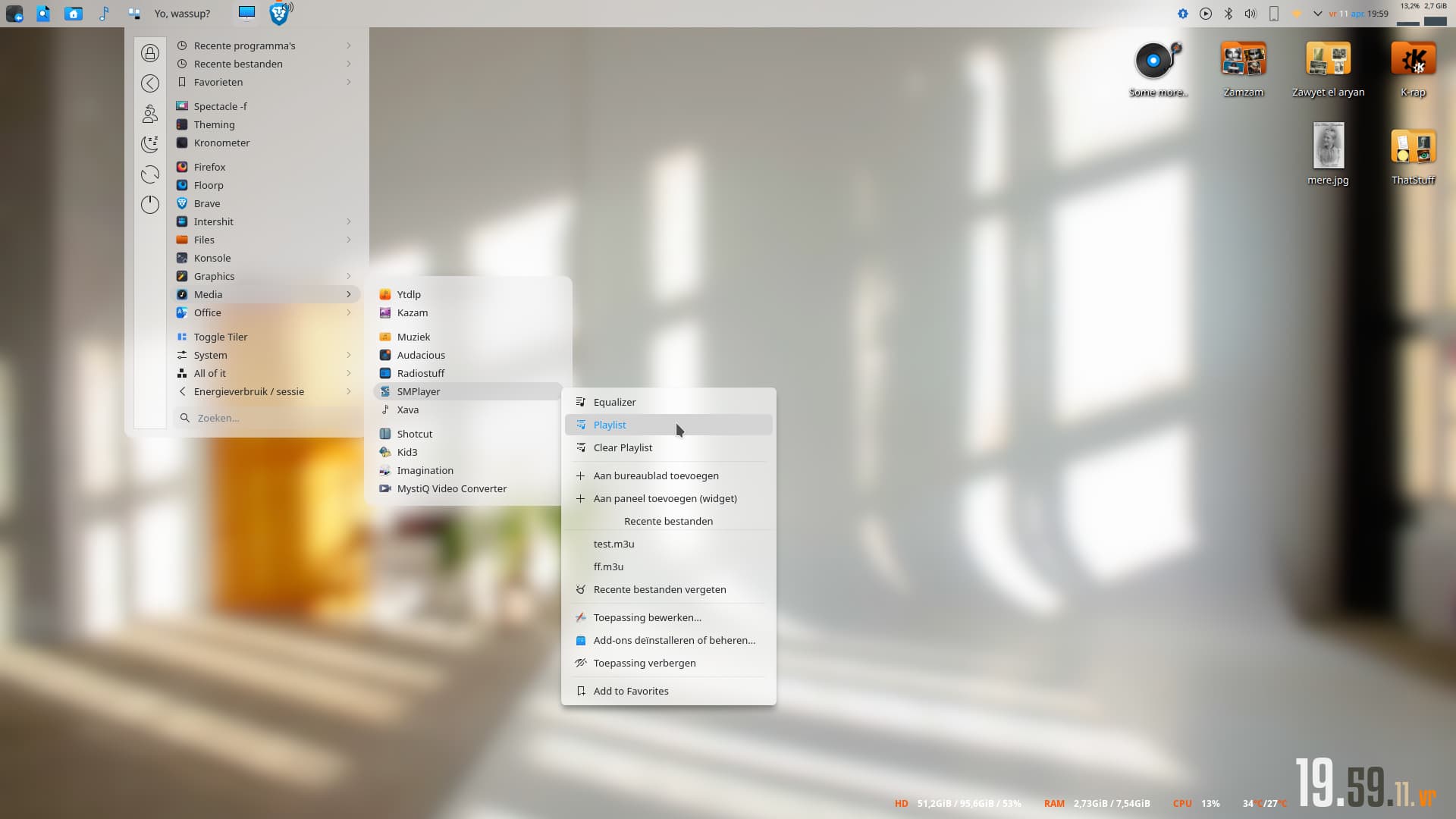Open Konsole terminal entry
The height and width of the screenshot is (819, 1456).
pyautogui.click(x=267, y=258)
